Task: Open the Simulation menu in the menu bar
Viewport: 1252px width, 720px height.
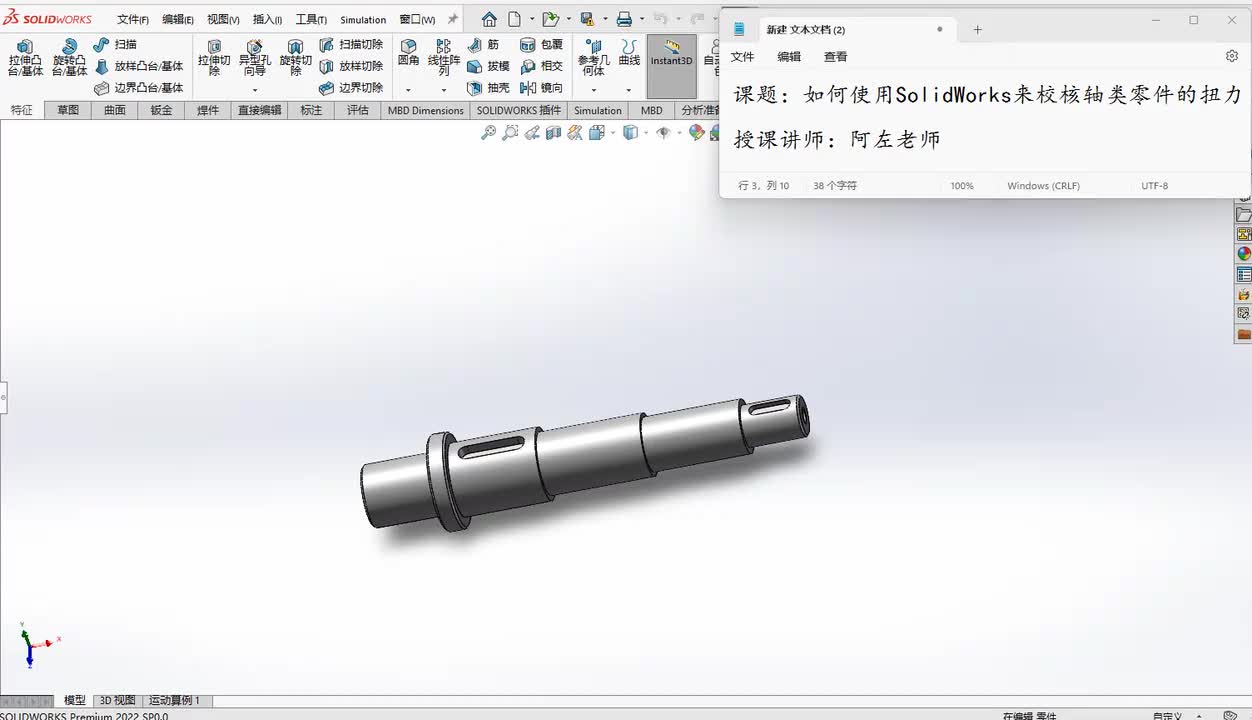Action: 363,20
